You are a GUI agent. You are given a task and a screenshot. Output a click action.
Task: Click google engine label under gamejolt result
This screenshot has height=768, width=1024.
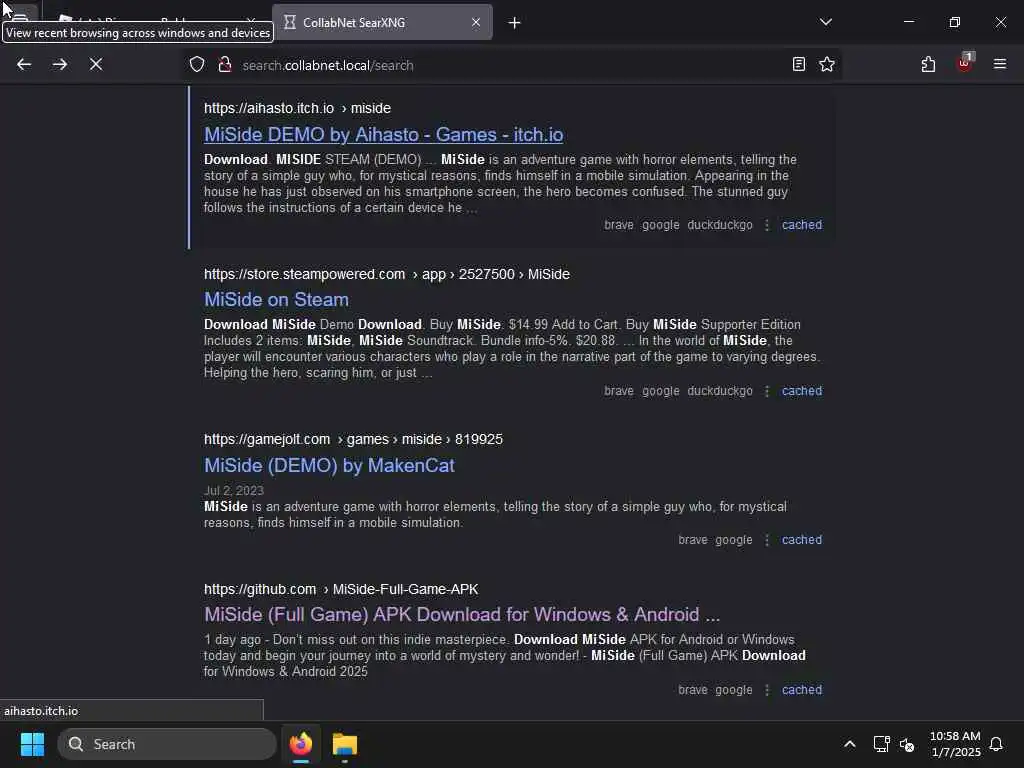733,541
